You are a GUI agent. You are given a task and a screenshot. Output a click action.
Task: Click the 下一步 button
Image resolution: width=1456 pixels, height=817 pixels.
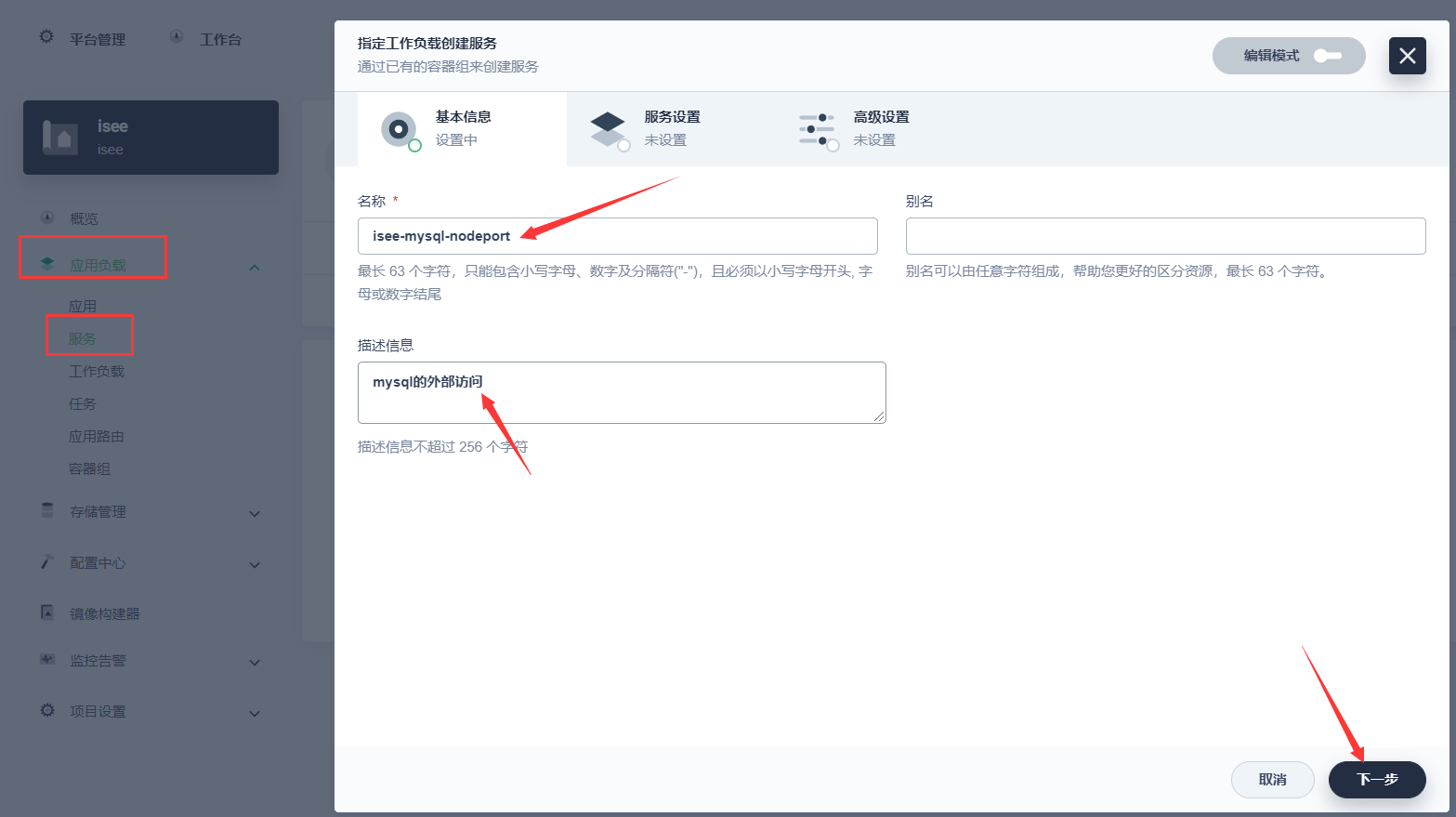coord(1377,780)
